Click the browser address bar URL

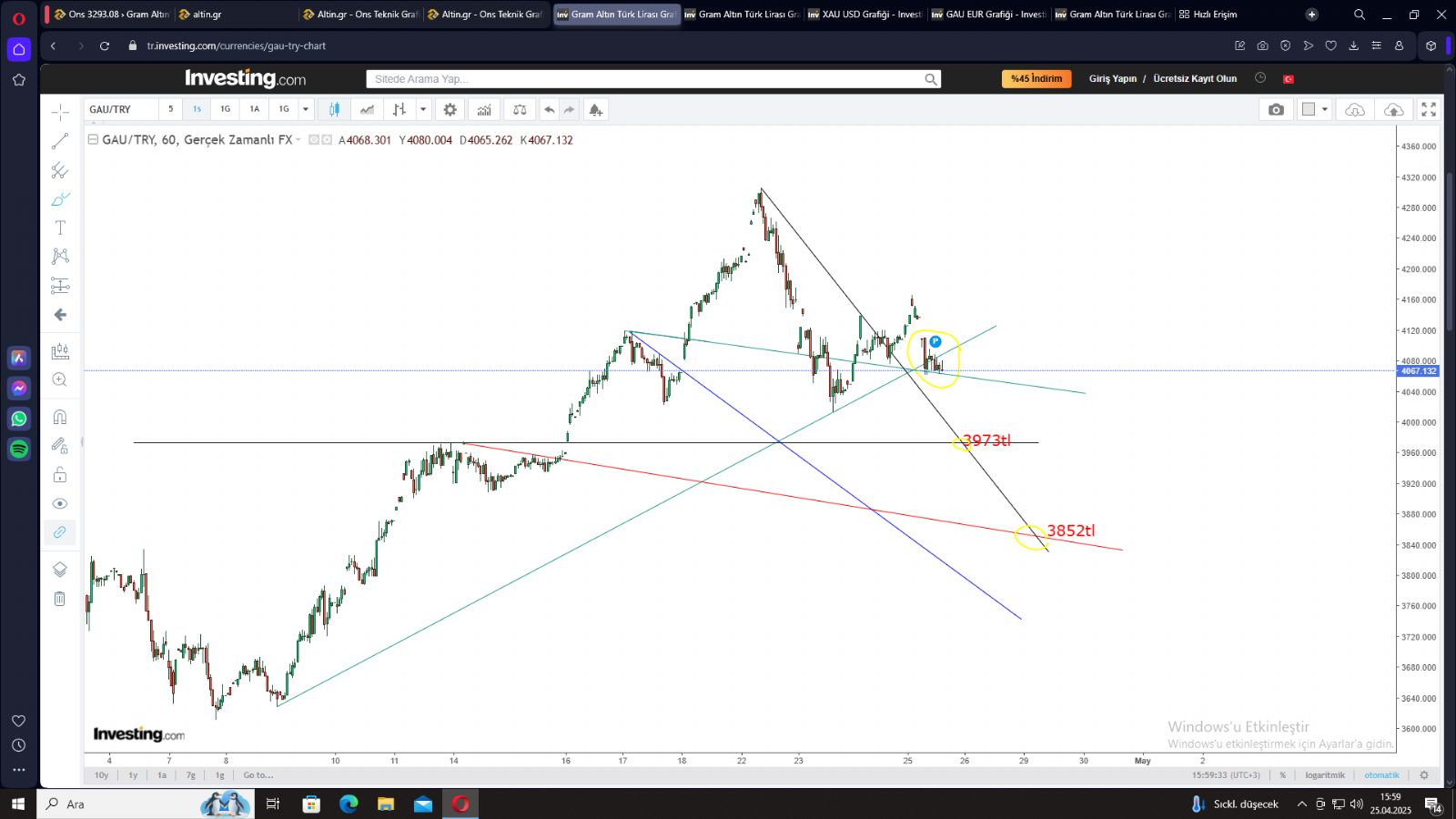pyautogui.click(x=236, y=45)
